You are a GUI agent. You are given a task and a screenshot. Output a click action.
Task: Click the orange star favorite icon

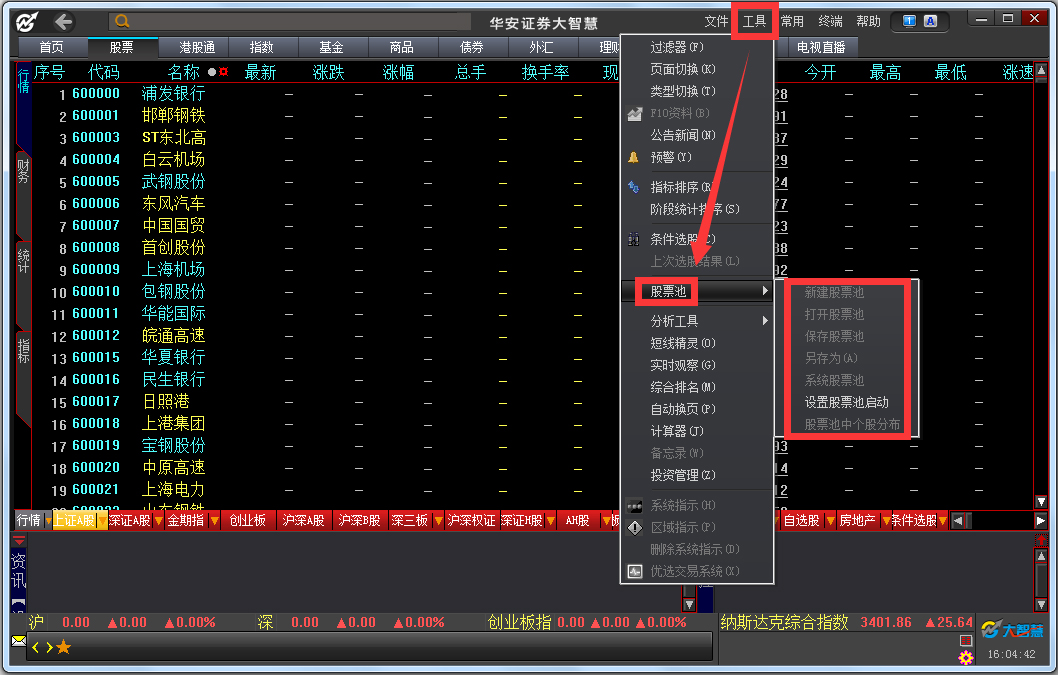63,647
